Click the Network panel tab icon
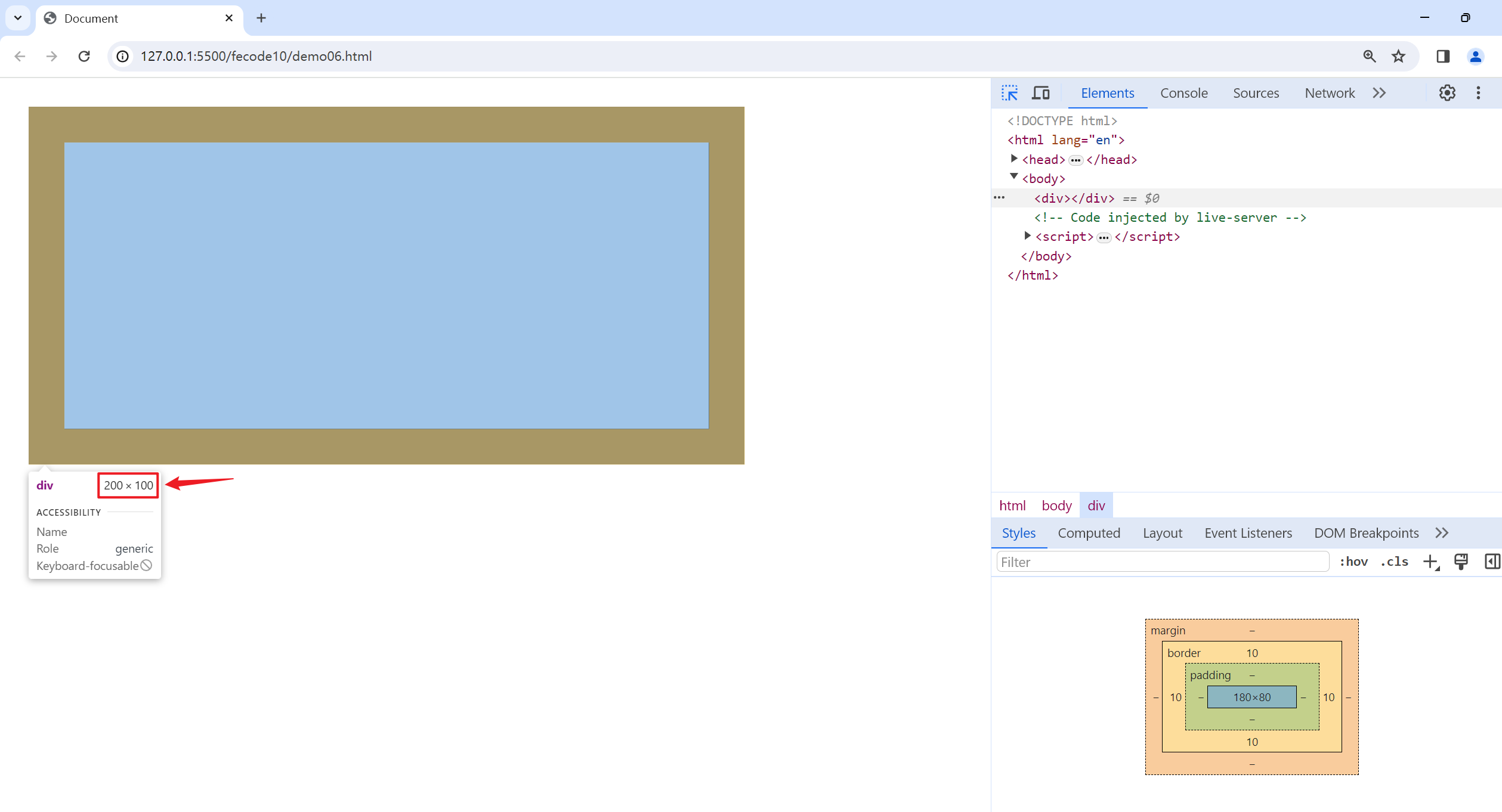1502x812 pixels. click(1330, 92)
